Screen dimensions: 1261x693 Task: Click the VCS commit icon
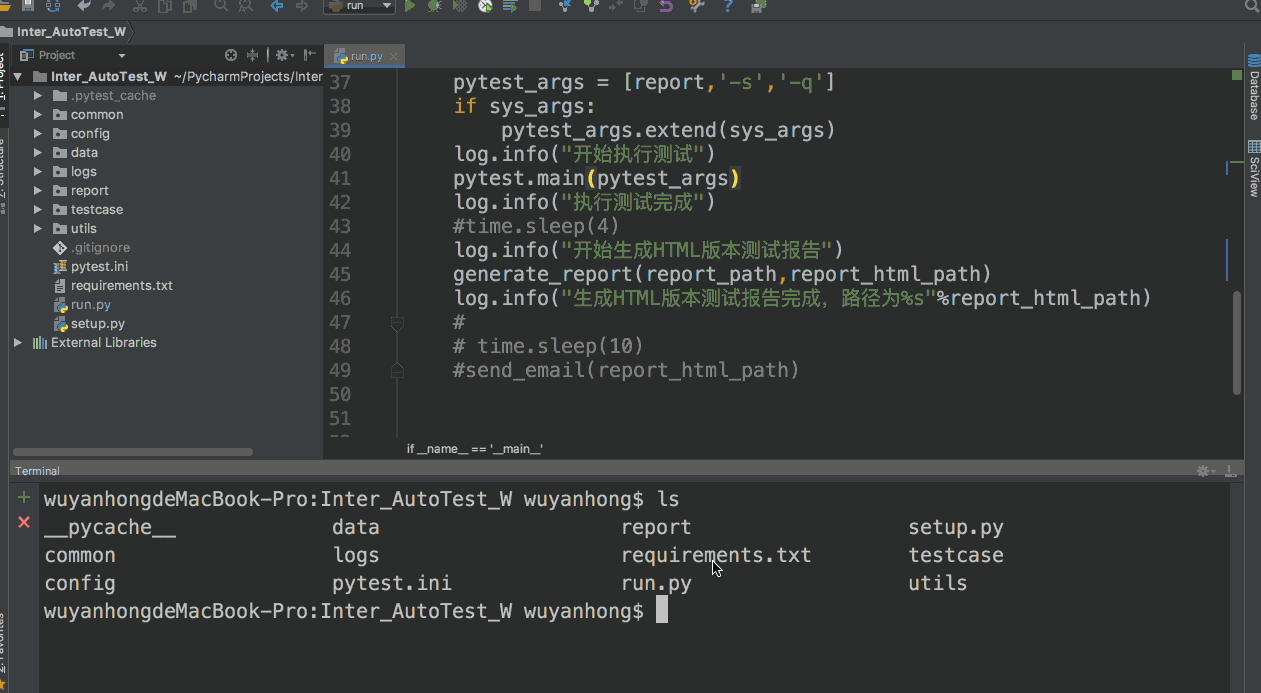591,6
